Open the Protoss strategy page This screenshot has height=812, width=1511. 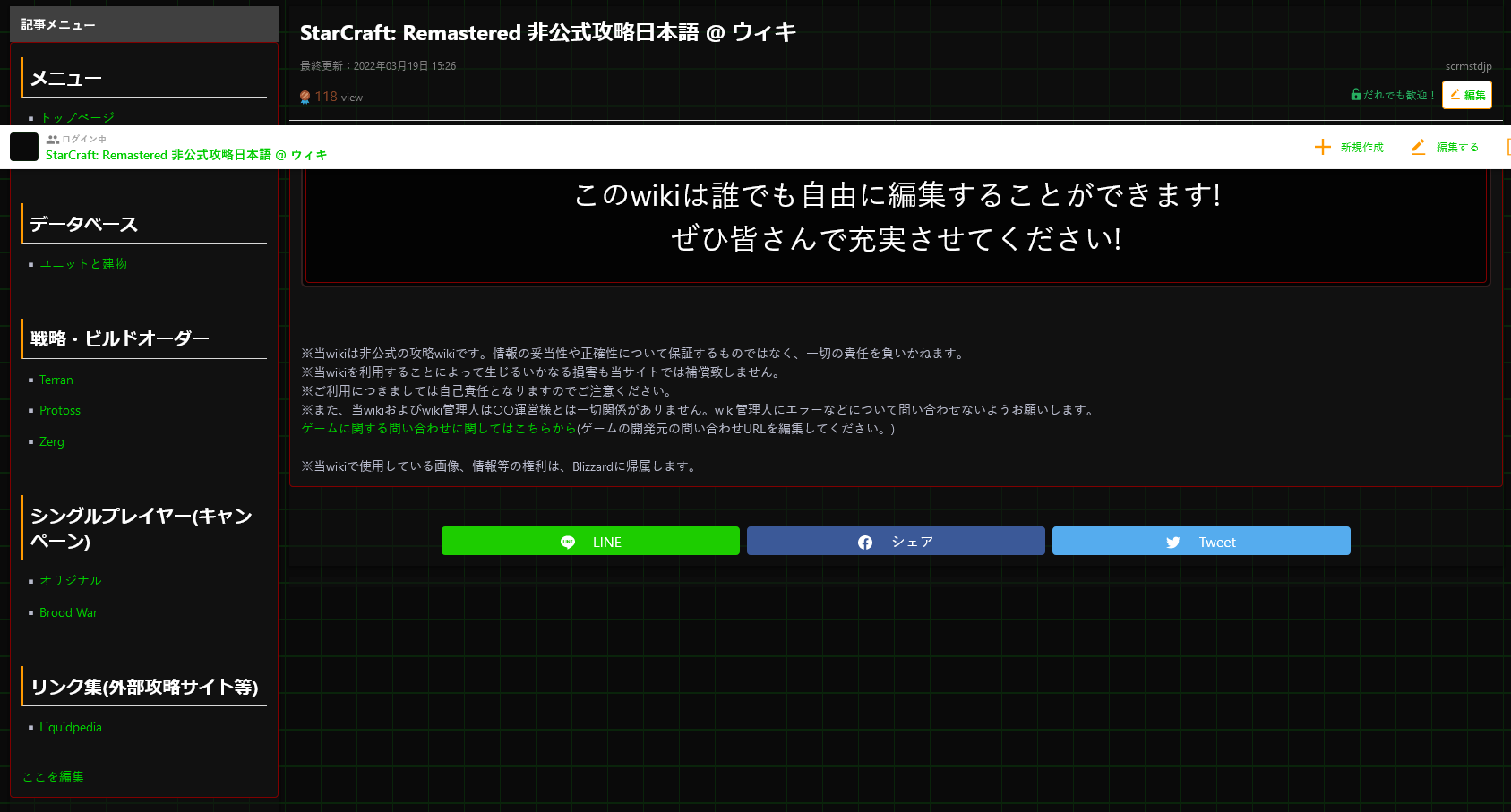click(60, 410)
